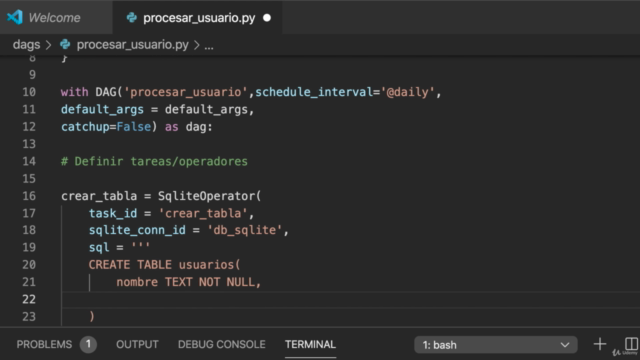Image resolution: width=640 pixels, height=360 pixels.
Task: Click the closing parenthesis on line 23
Action: pyautogui.click(x=92, y=316)
